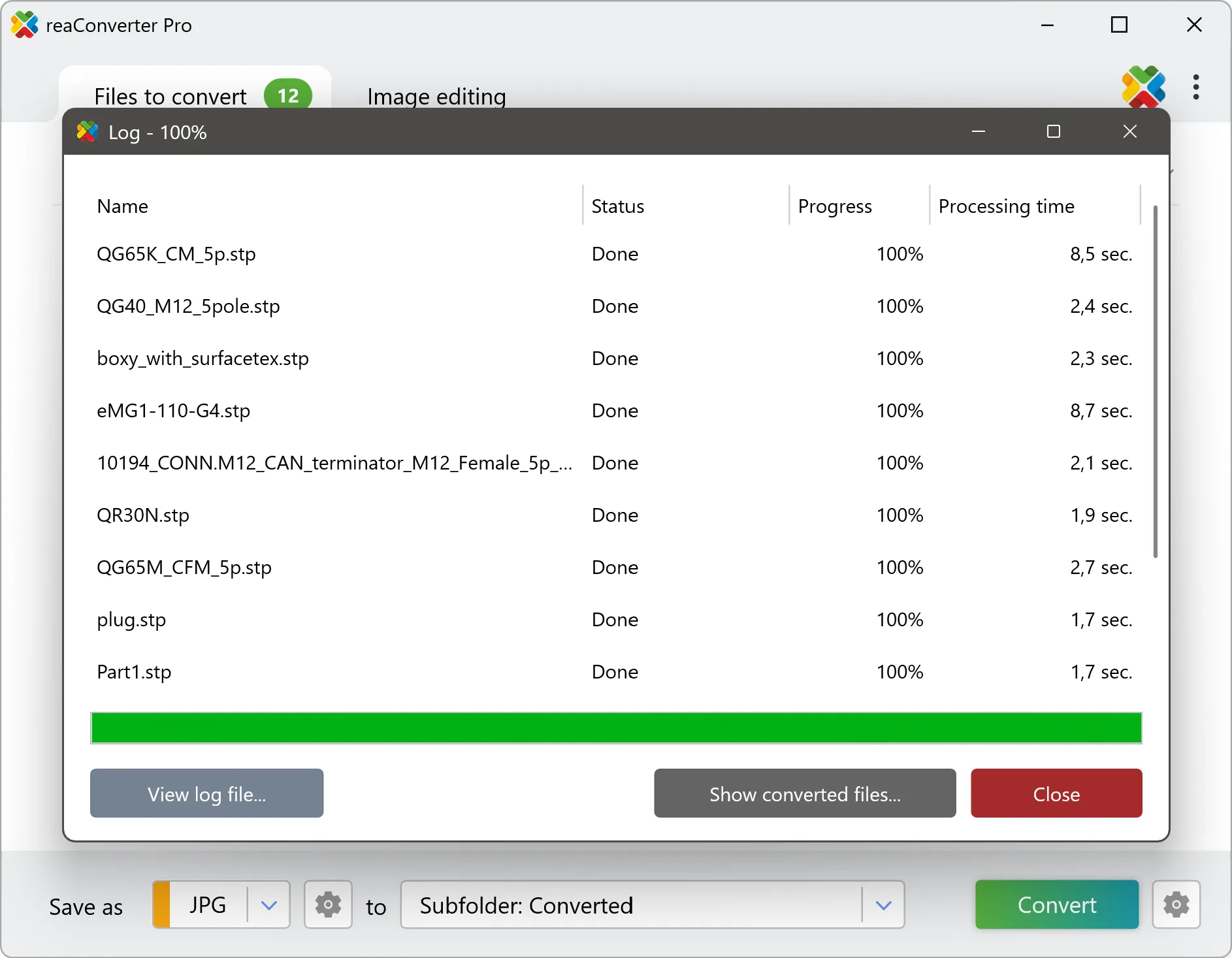Click Show converted files...
Image resolution: width=1232 pixels, height=958 pixels.
805,793
